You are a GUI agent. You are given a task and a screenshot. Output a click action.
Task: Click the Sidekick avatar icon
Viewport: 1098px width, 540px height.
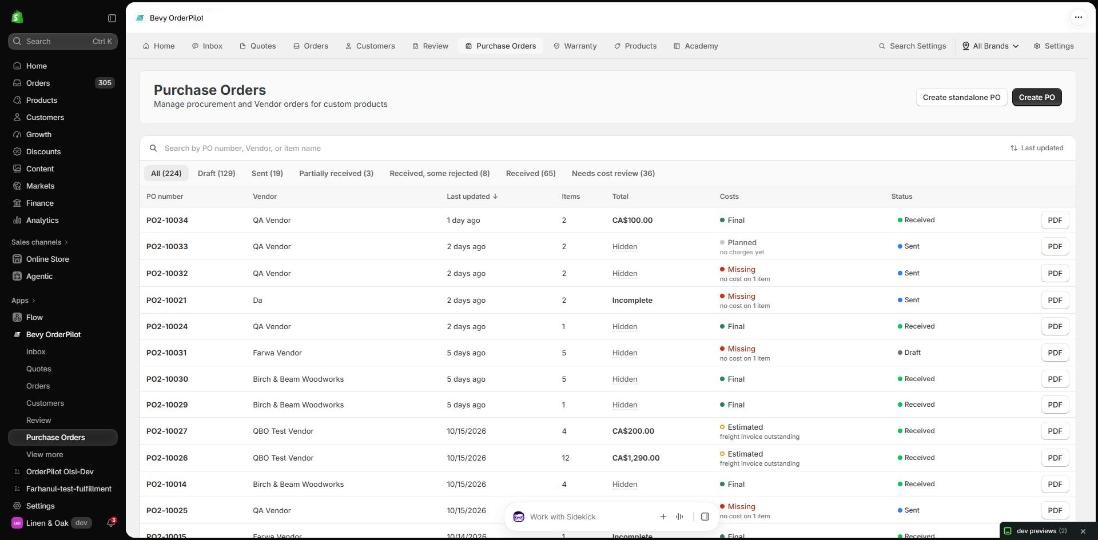[x=518, y=517]
